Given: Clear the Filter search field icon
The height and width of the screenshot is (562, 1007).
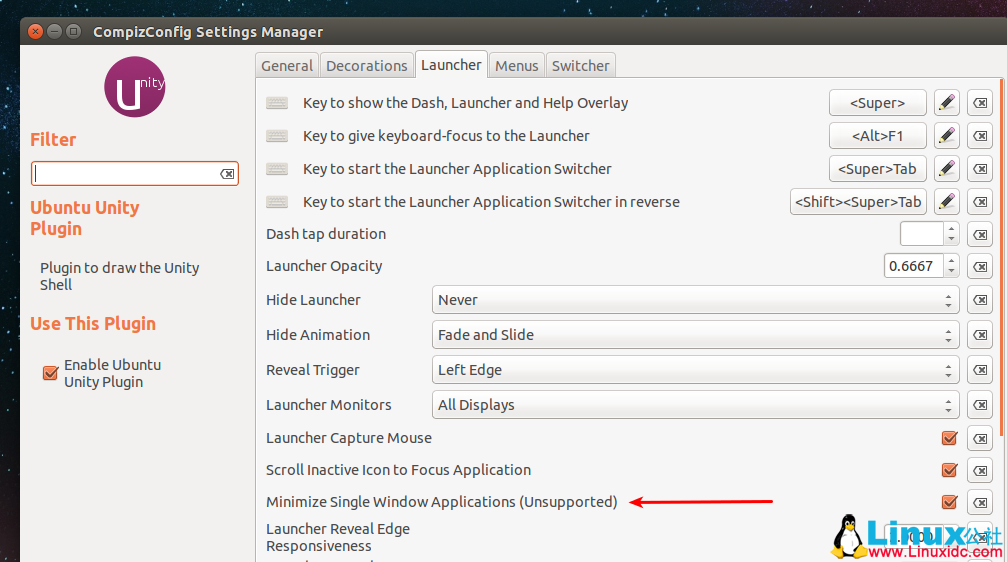Looking at the screenshot, I should pyautogui.click(x=227, y=174).
